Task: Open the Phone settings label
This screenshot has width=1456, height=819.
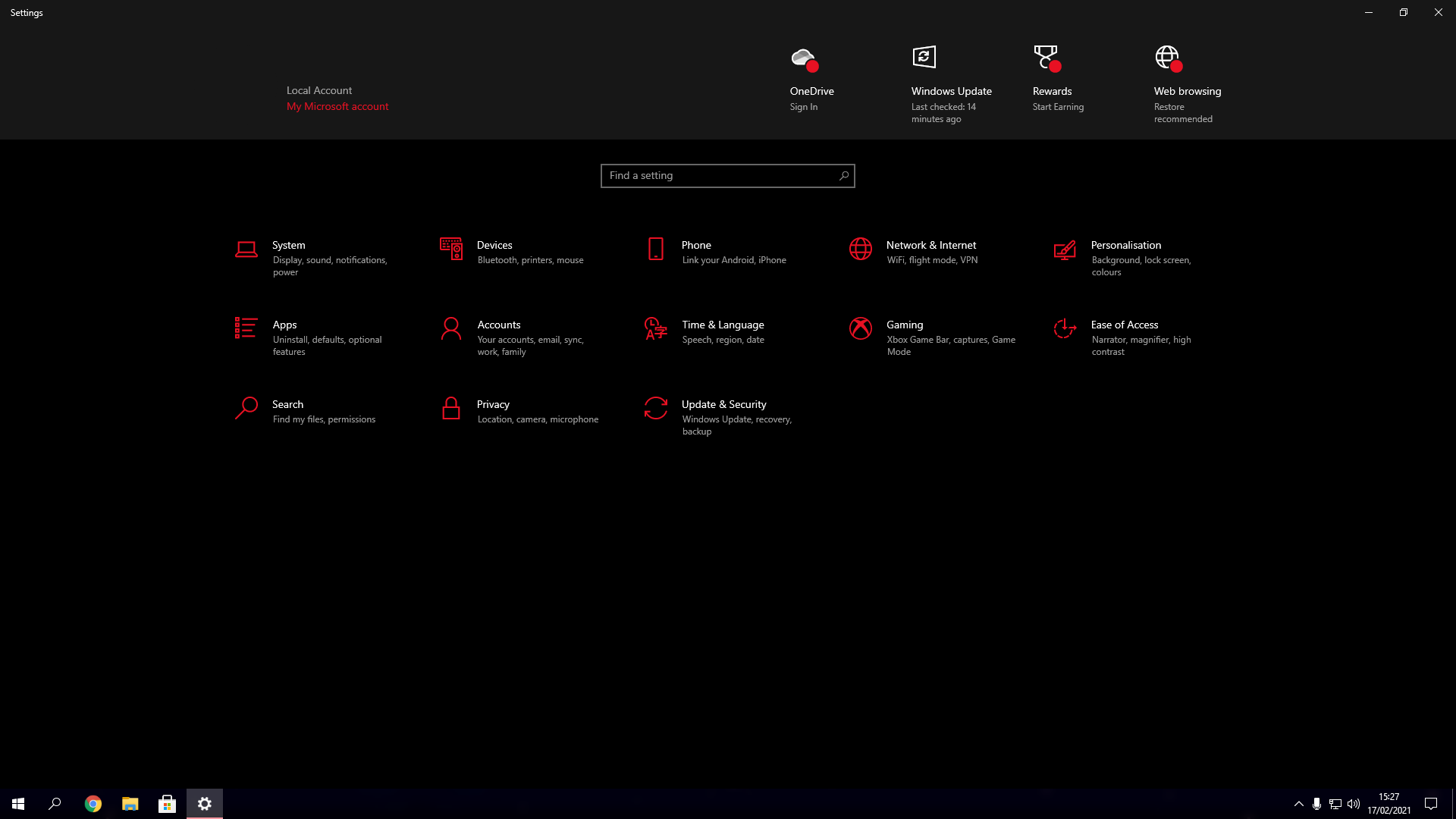Action: click(696, 245)
